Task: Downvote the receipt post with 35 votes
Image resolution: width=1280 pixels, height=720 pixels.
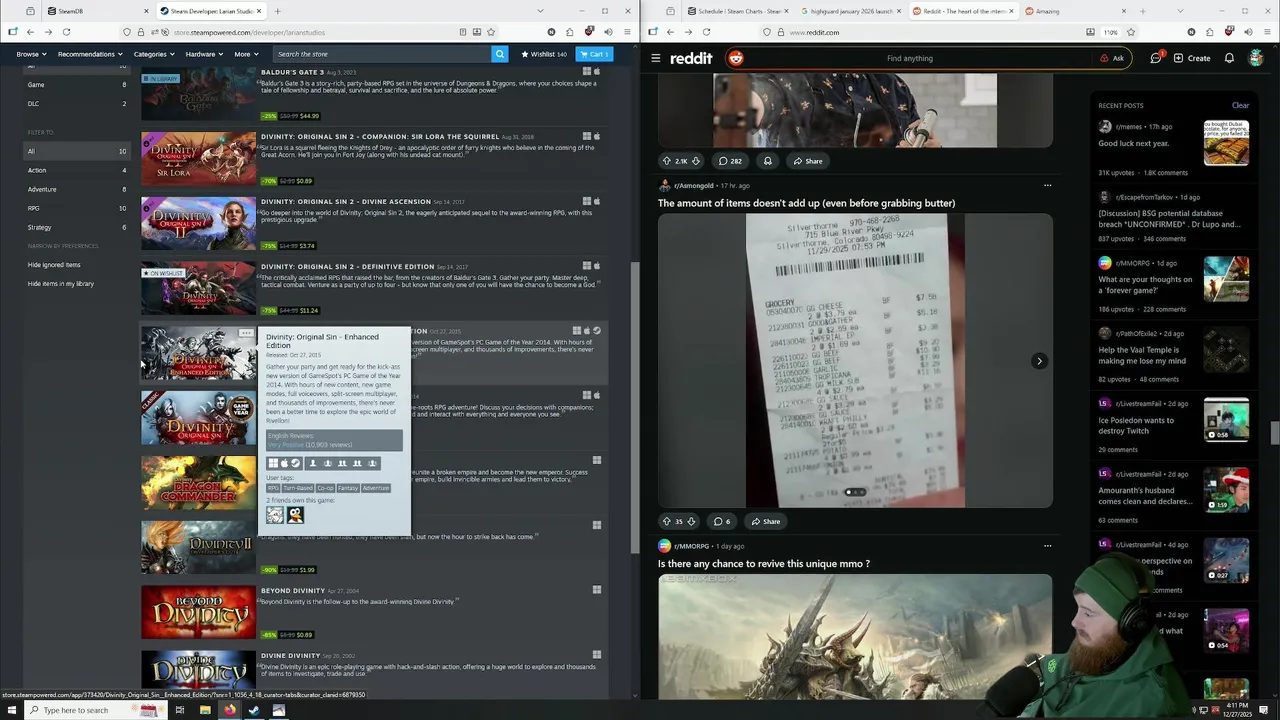Action: click(691, 521)
